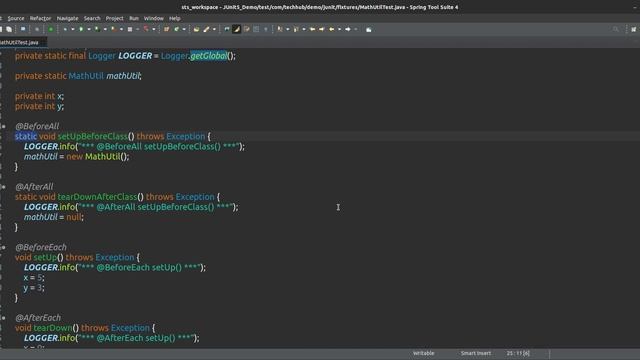Viewport: 640px width, 360px height.
Task: Click the Save All toolbar icon
Action: pyautogui.click(x=9, y=29)
